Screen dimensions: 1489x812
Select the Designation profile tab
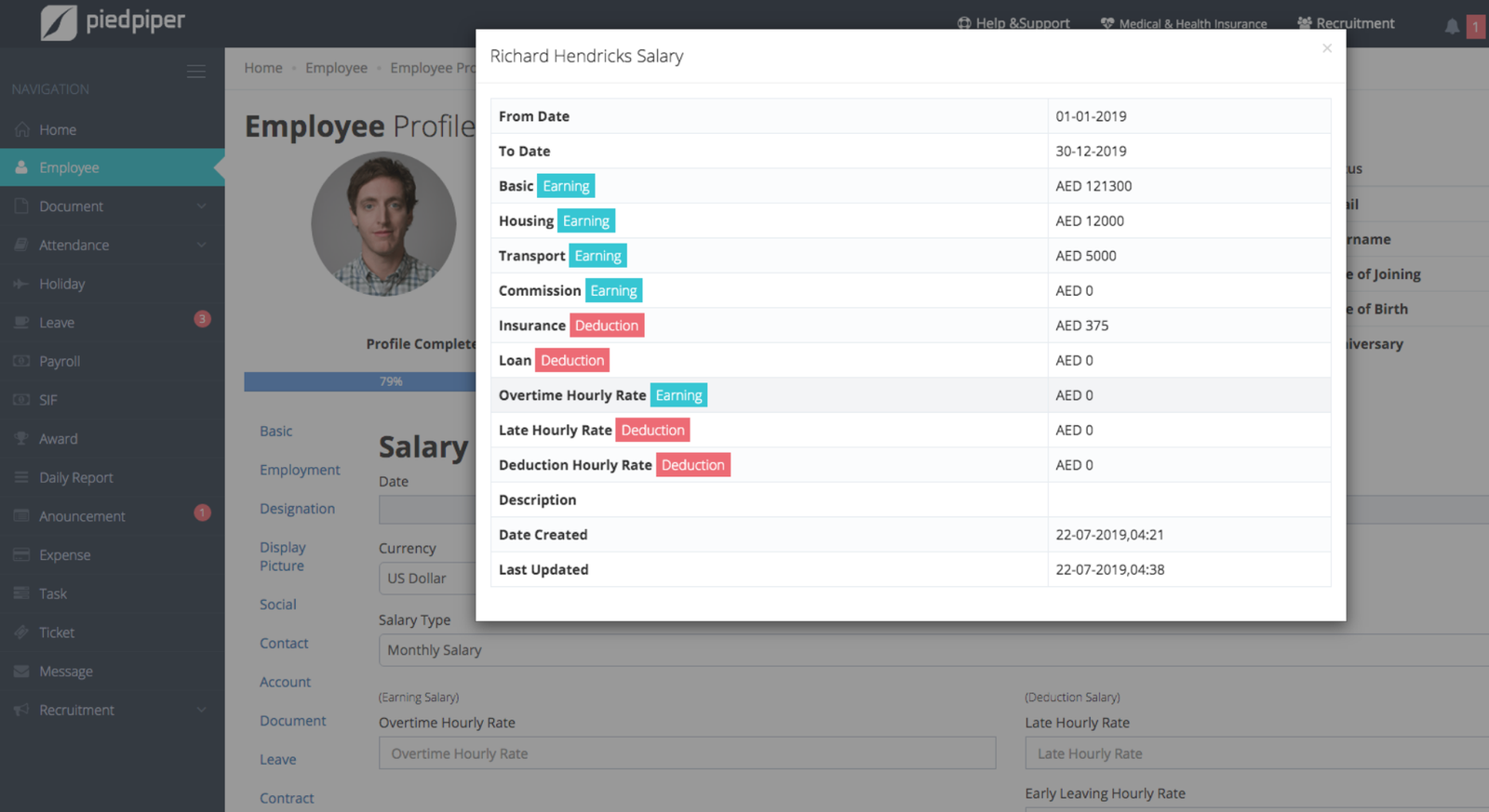pyautogui.click(x=297, y=509)
